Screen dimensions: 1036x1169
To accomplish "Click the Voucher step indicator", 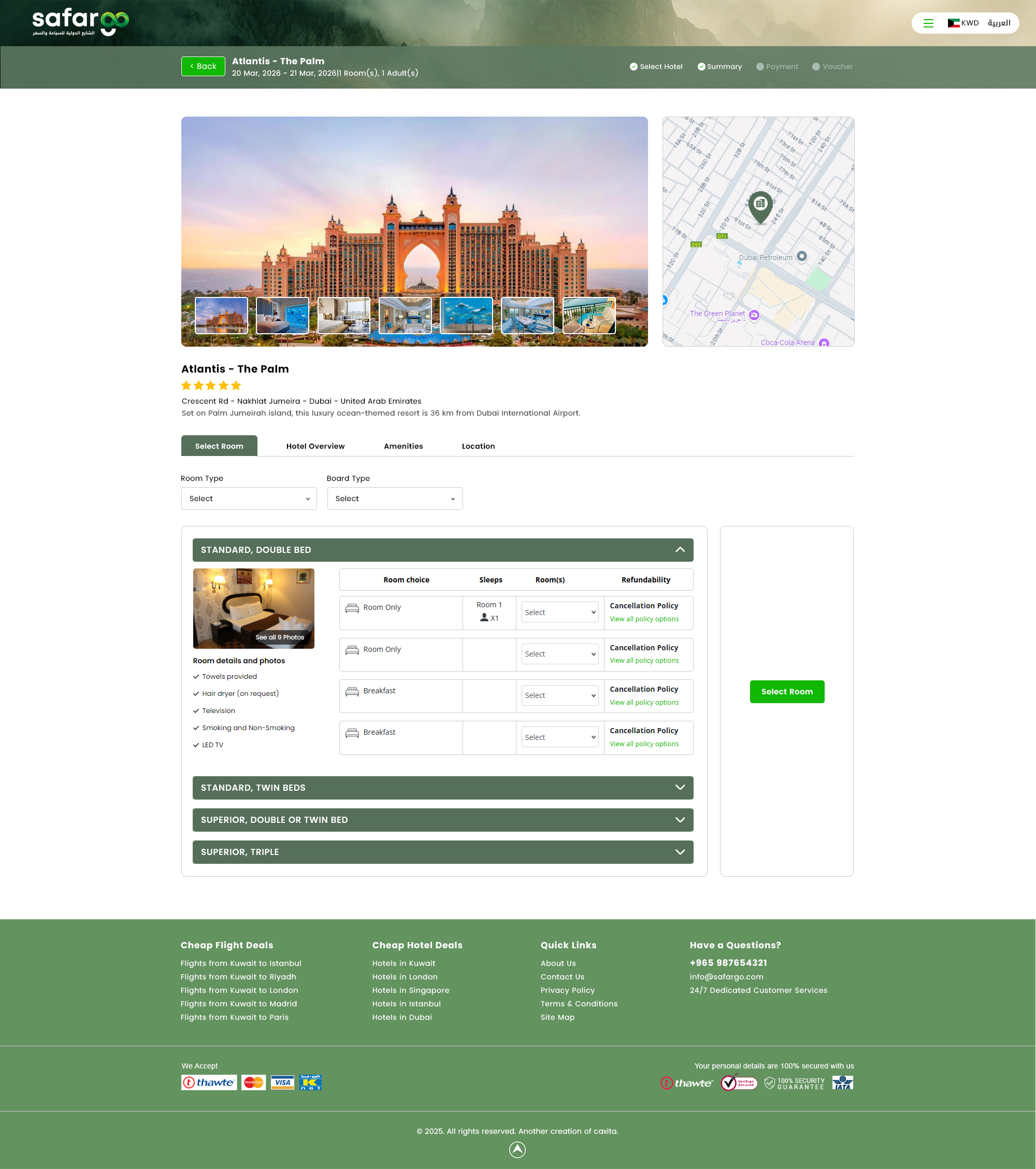I will pos(832,66).
